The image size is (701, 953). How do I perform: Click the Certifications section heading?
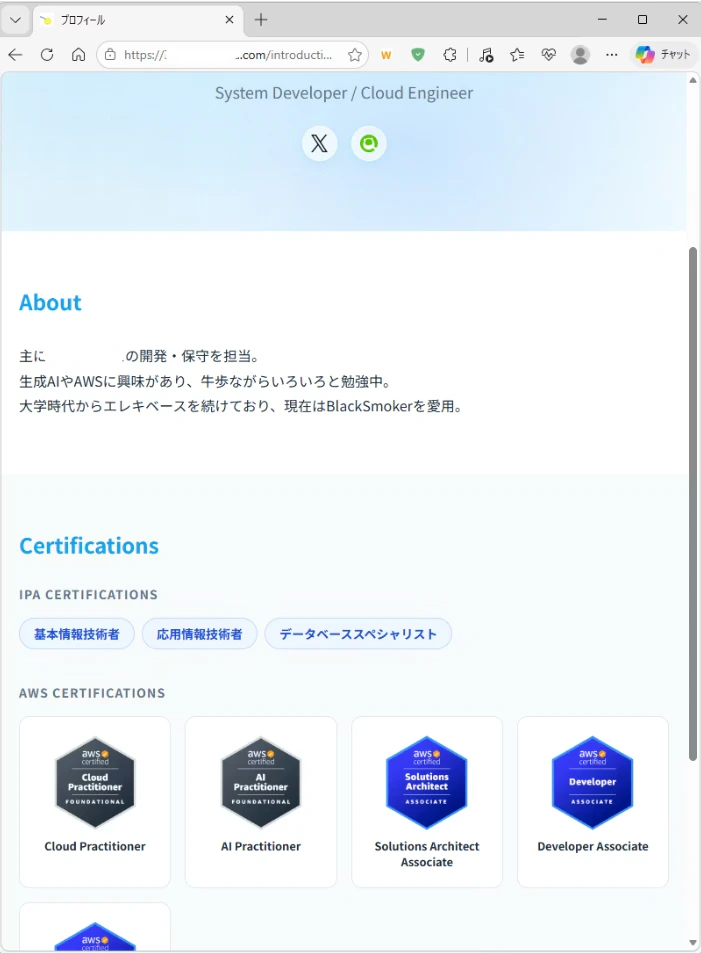[89, 546]
